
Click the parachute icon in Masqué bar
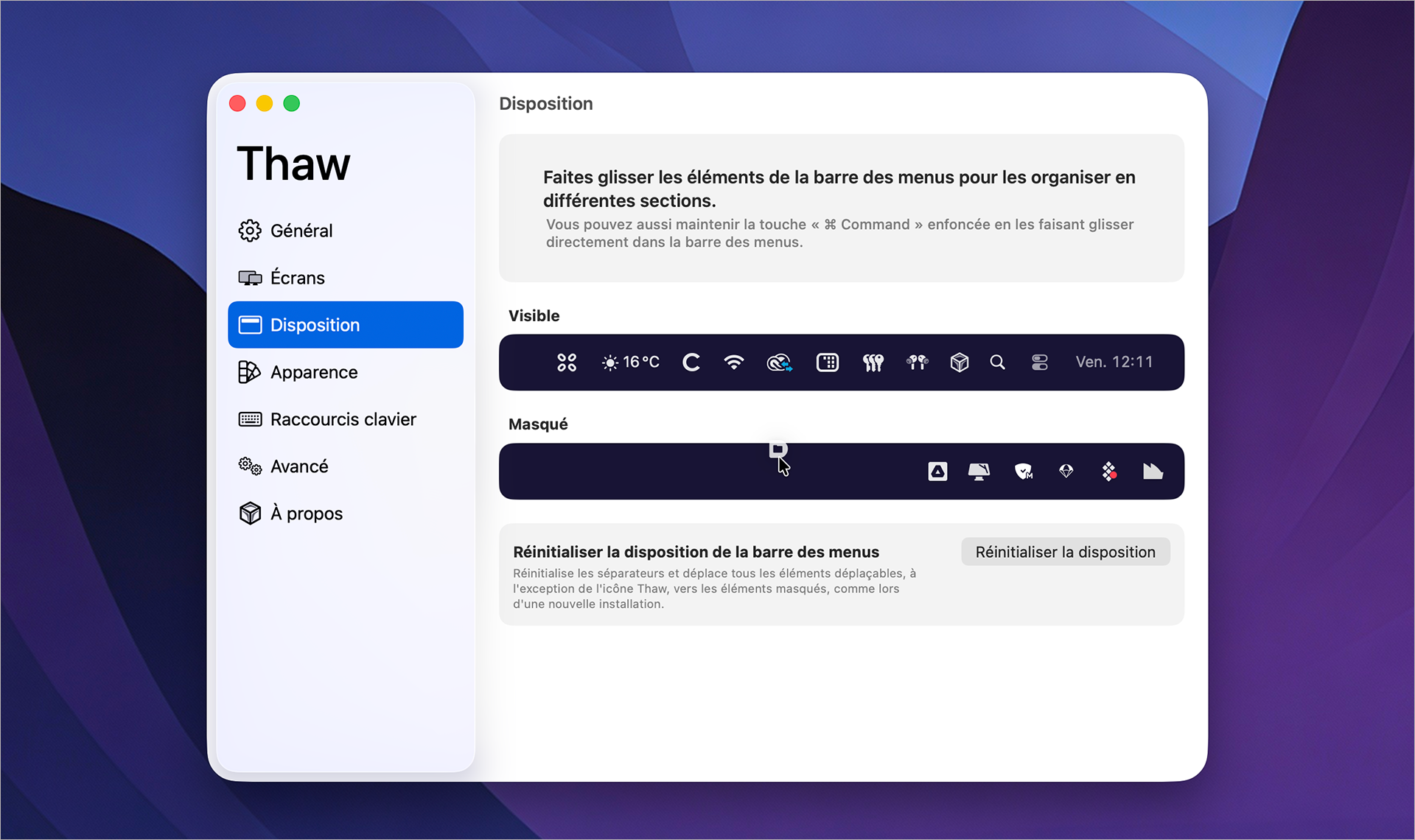(1066, 471)
